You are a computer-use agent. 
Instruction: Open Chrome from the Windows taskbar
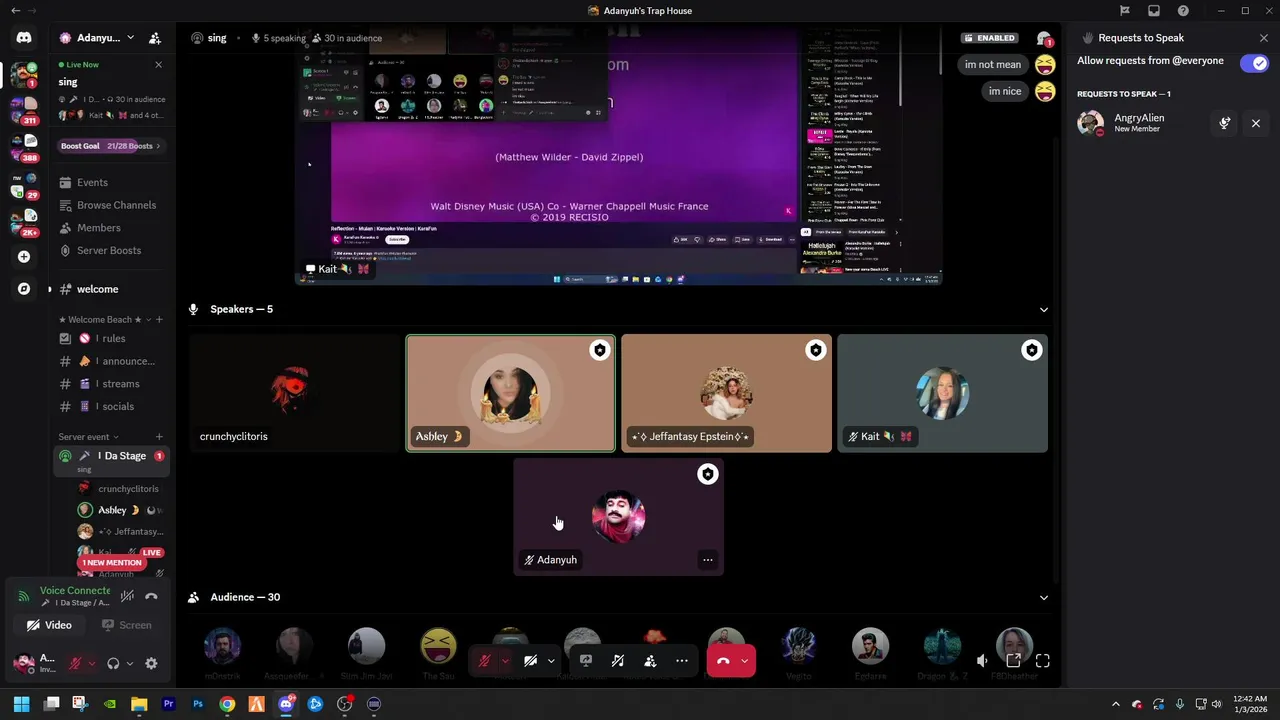(x=227, y=704)
